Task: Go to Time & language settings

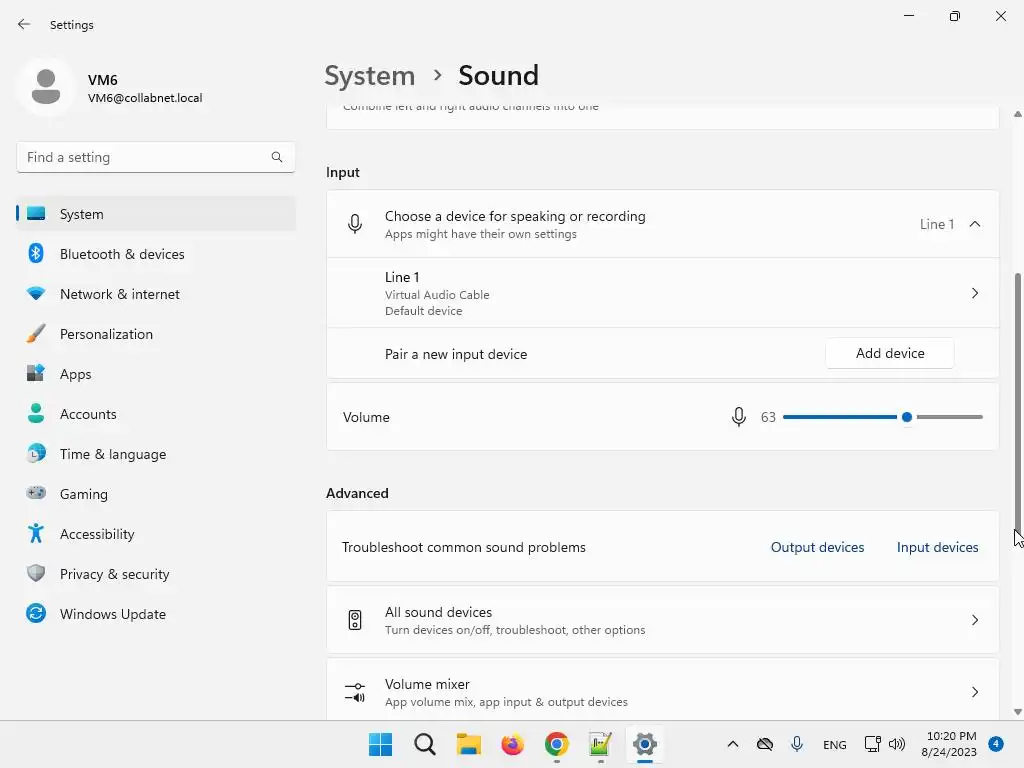Action: 113,454
